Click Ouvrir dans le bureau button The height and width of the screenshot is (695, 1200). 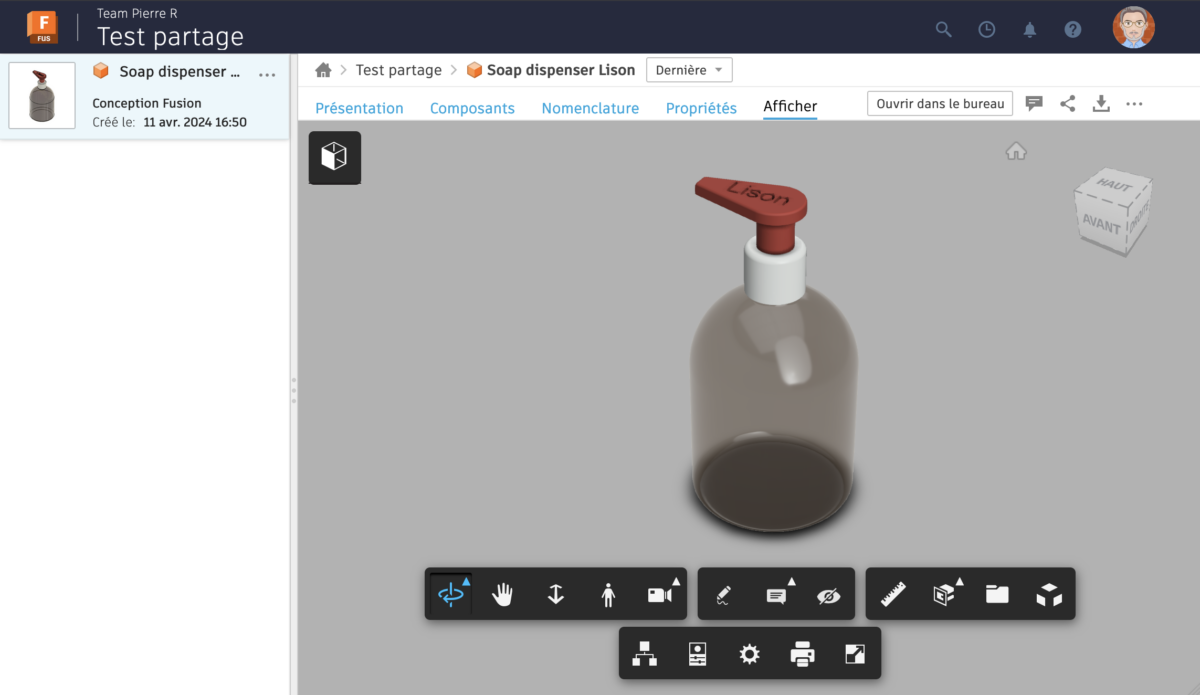coord(939,103)
